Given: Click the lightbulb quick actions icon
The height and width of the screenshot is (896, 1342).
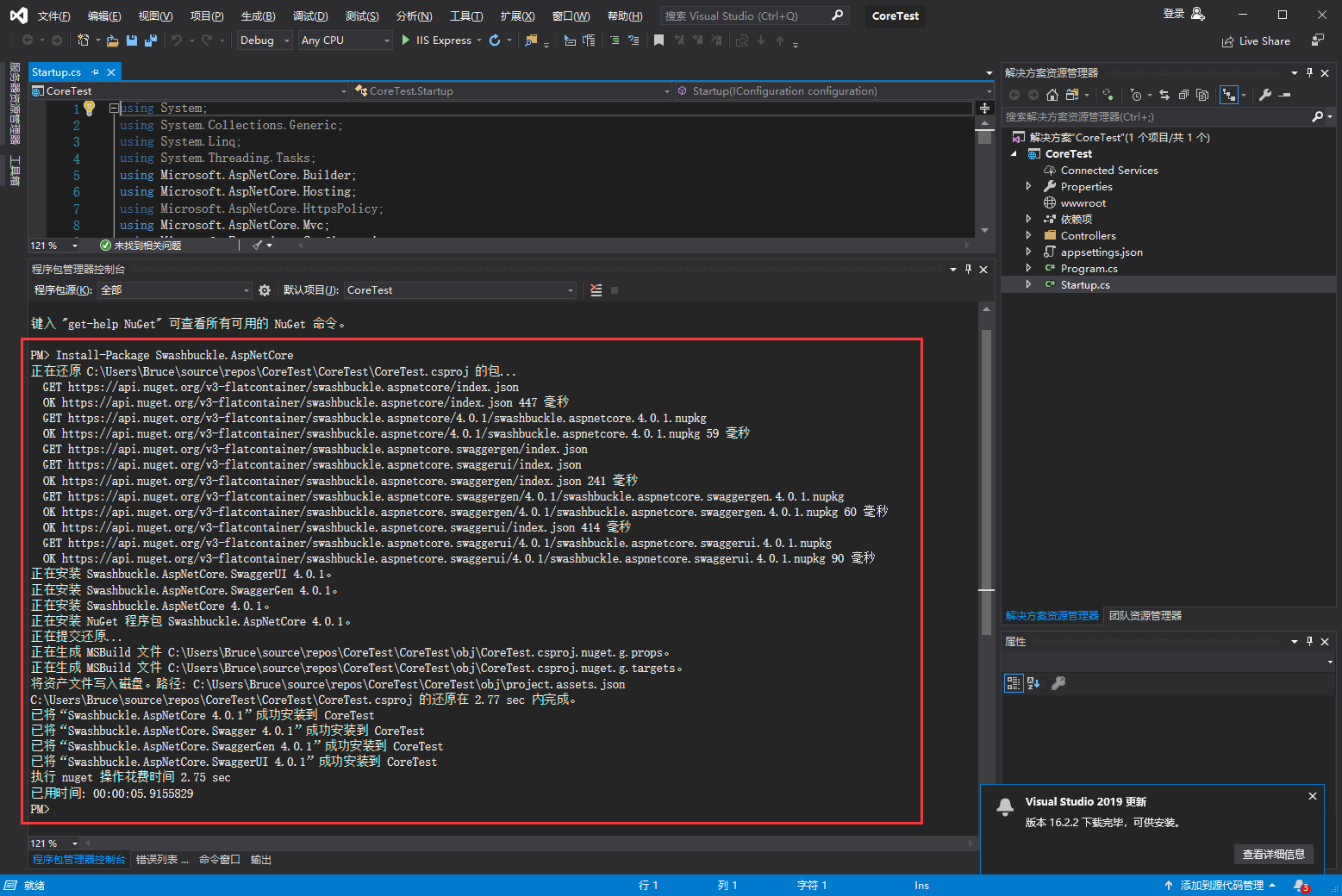Looking at the screenshot, I should (89, 109).
